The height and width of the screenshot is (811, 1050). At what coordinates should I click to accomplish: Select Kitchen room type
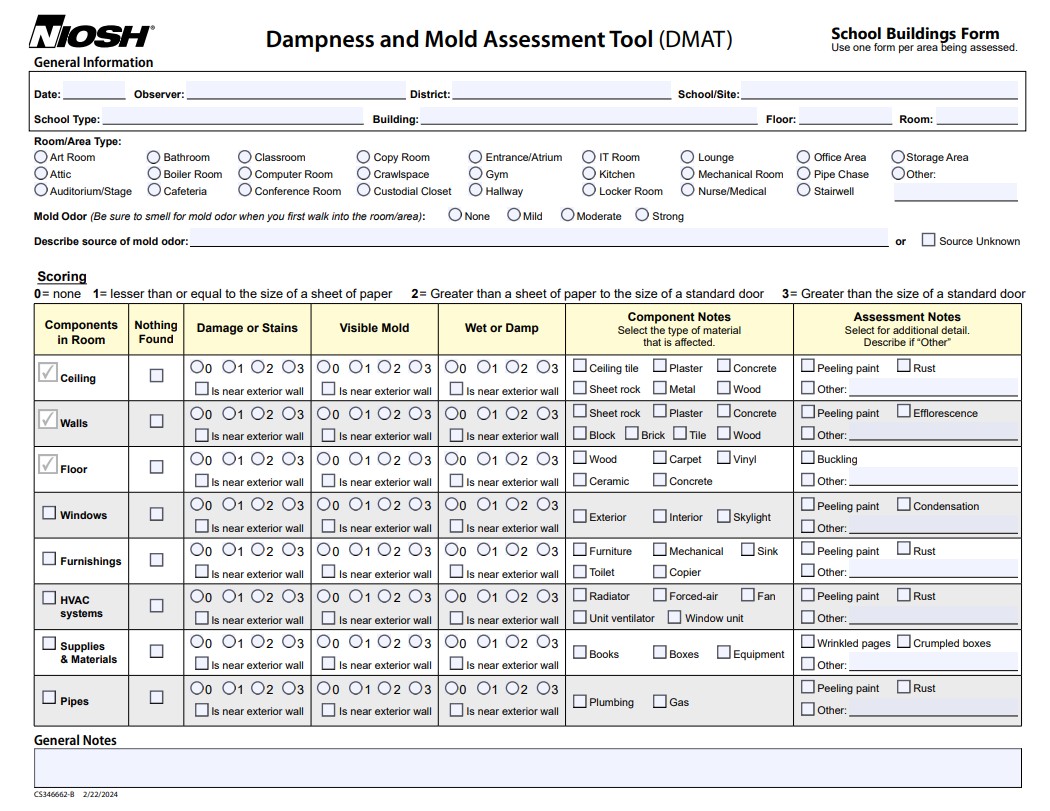589,173
